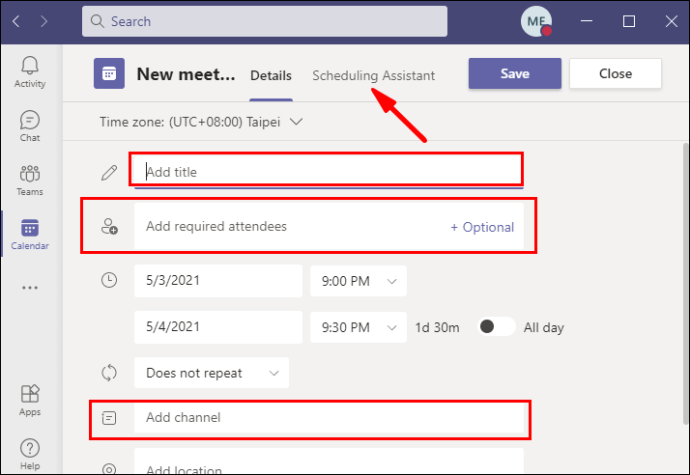690x475 pixels.
Task: Open the Calendar view
Action: [30, 234]
